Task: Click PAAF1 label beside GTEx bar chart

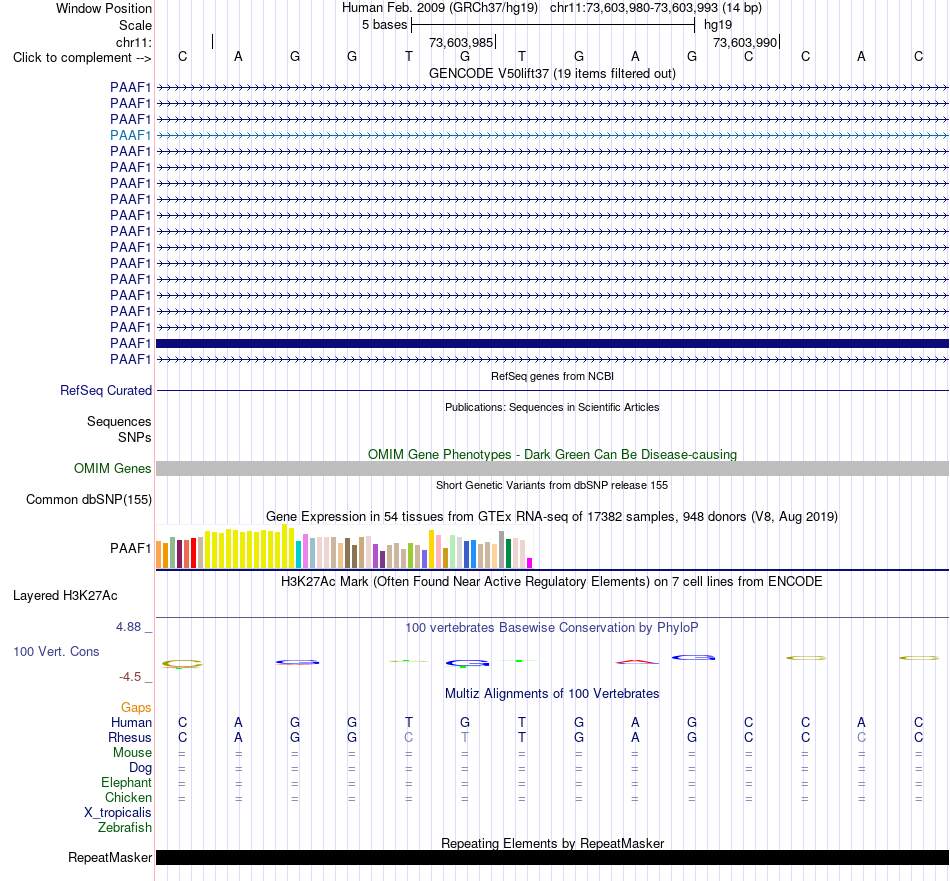Action: 130,548
